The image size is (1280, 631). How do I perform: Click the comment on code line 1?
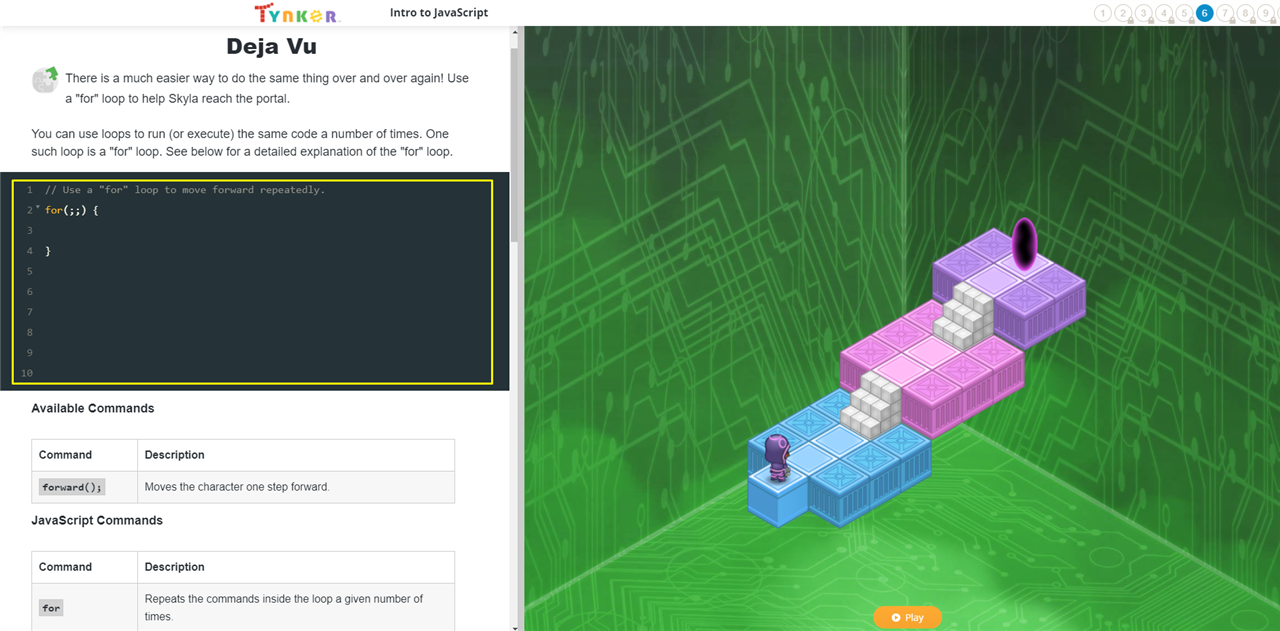click(185, 190)
